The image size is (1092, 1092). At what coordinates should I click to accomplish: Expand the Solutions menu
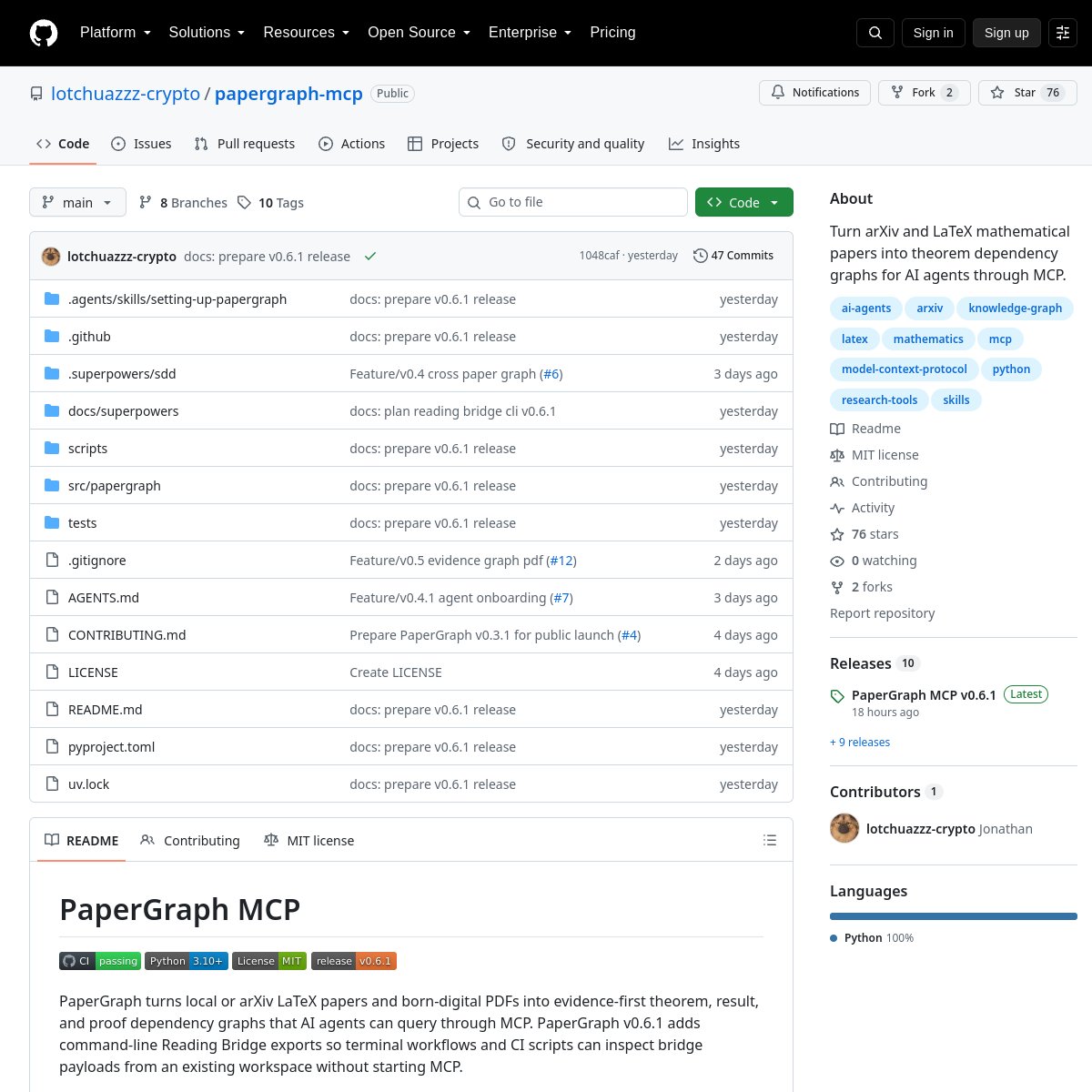click(x=207, y=33)
